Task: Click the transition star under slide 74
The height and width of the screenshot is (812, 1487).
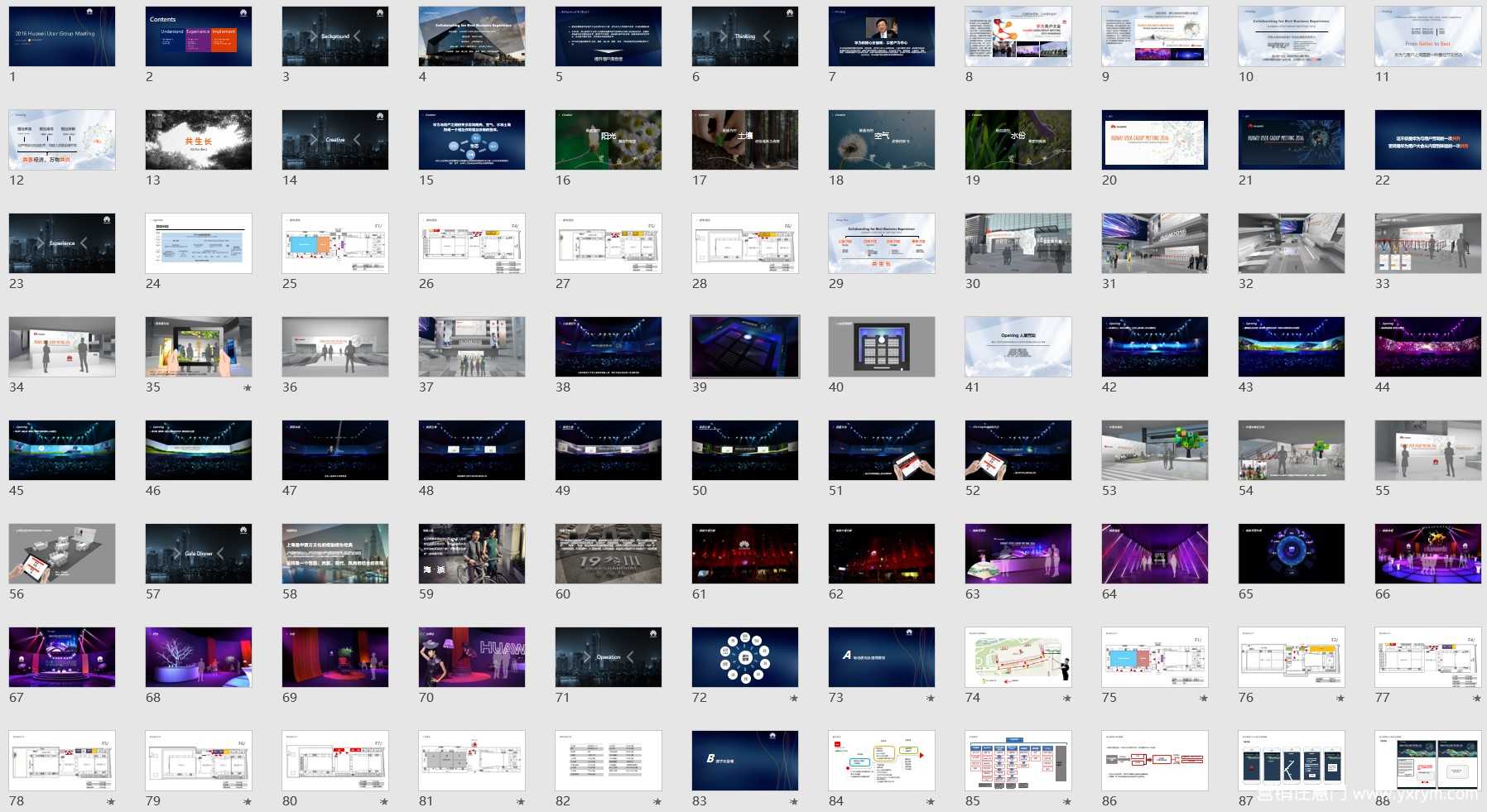Action: pos(1067,698)
